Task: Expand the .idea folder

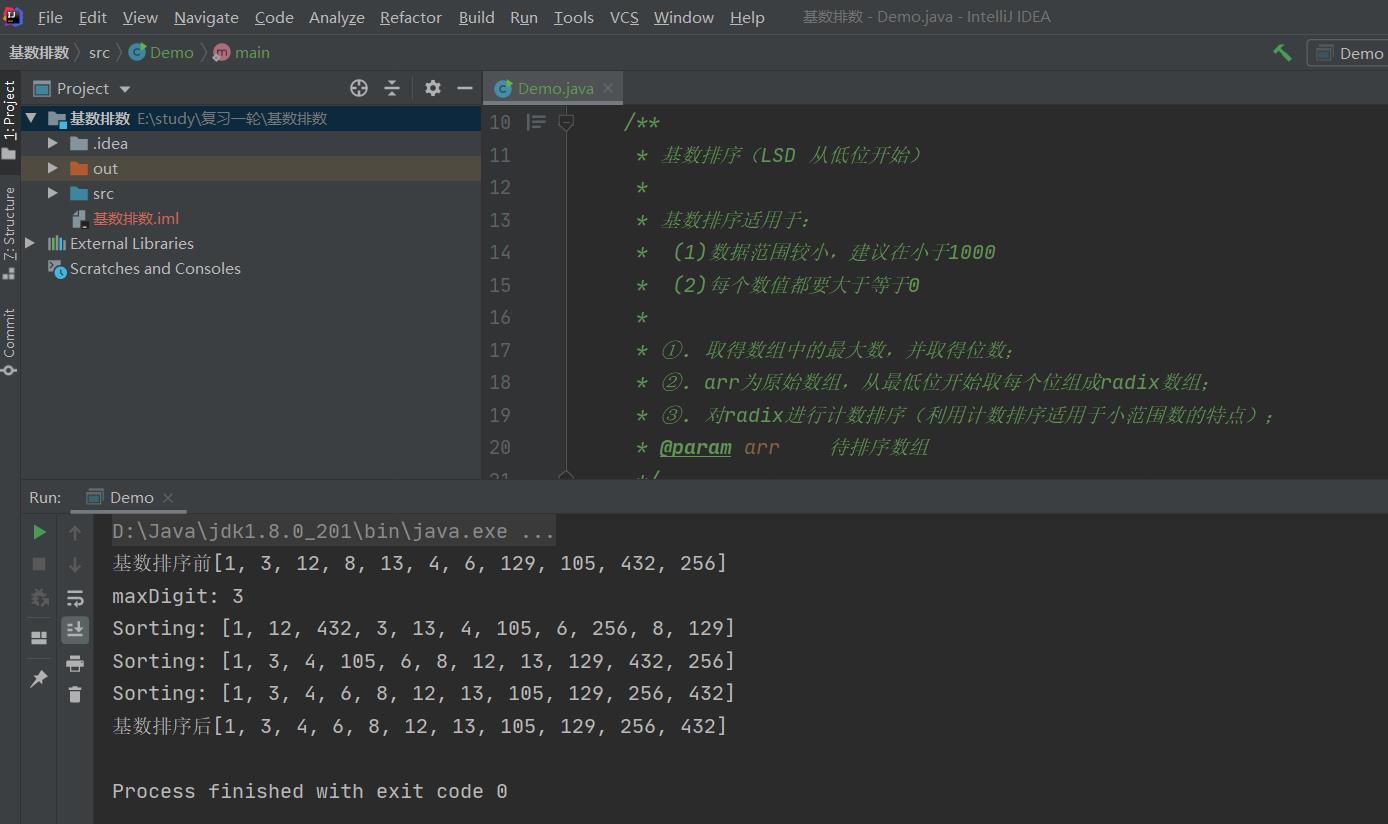Action: (53, 143)
